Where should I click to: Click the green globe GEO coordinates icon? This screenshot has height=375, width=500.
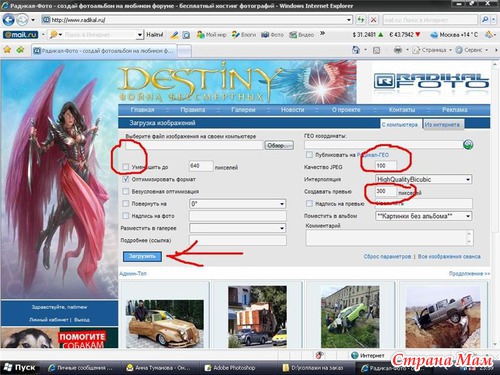[468, 145]
